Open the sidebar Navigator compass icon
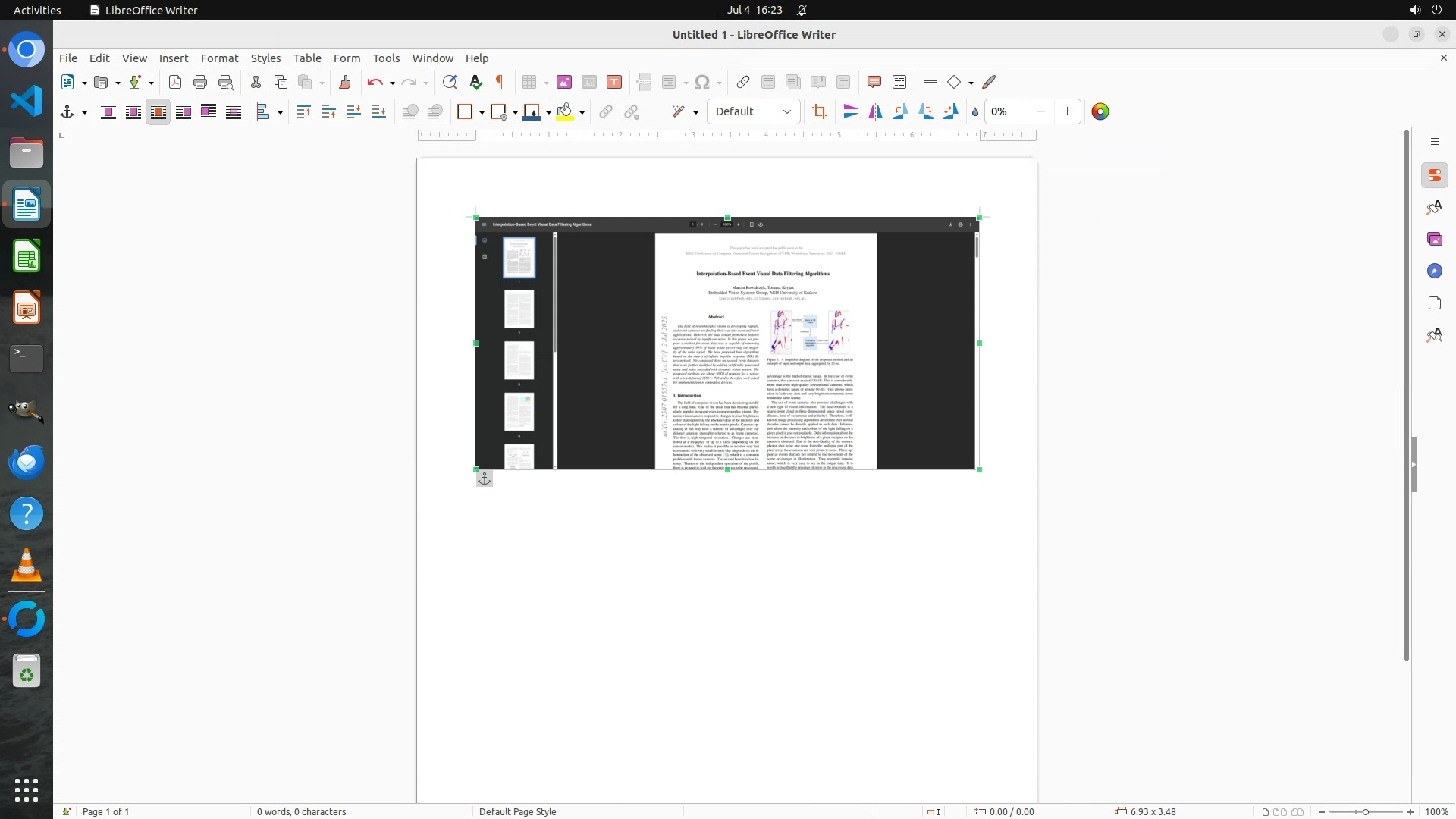The height and width of the screenshot is (819, 1456). [1434, 271]
